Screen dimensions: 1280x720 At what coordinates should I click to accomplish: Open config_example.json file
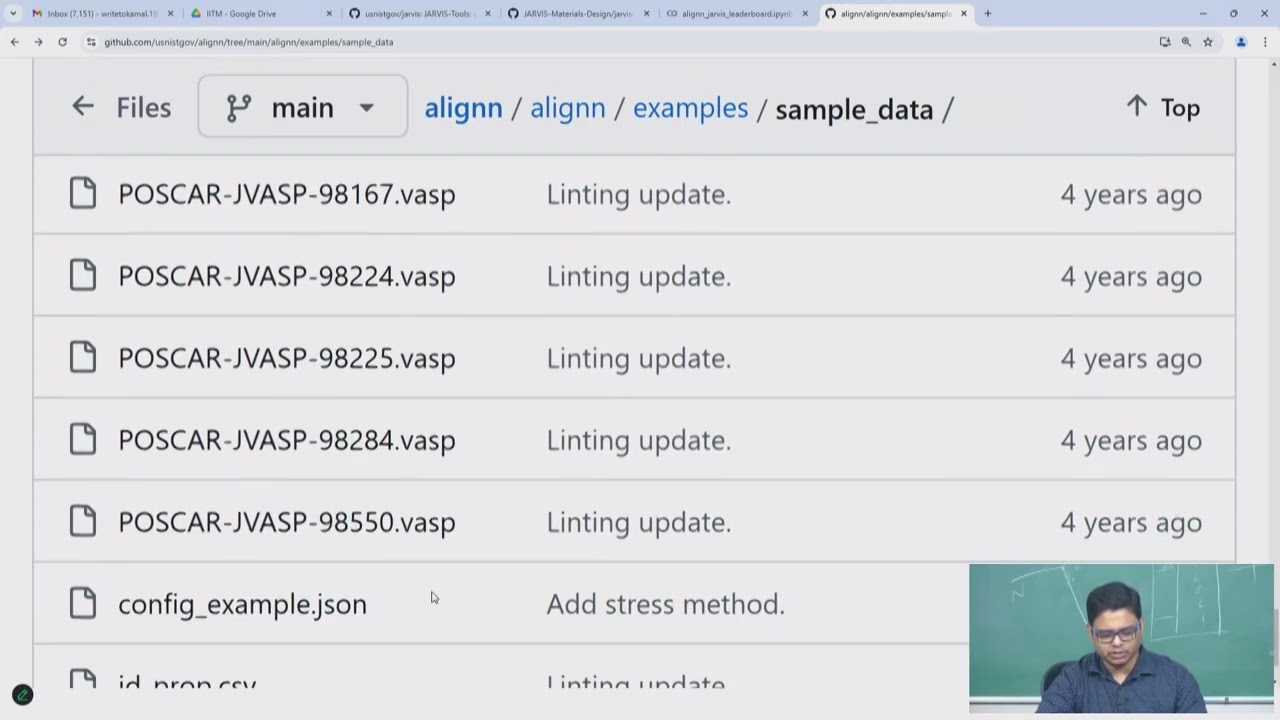coord(242,604)
